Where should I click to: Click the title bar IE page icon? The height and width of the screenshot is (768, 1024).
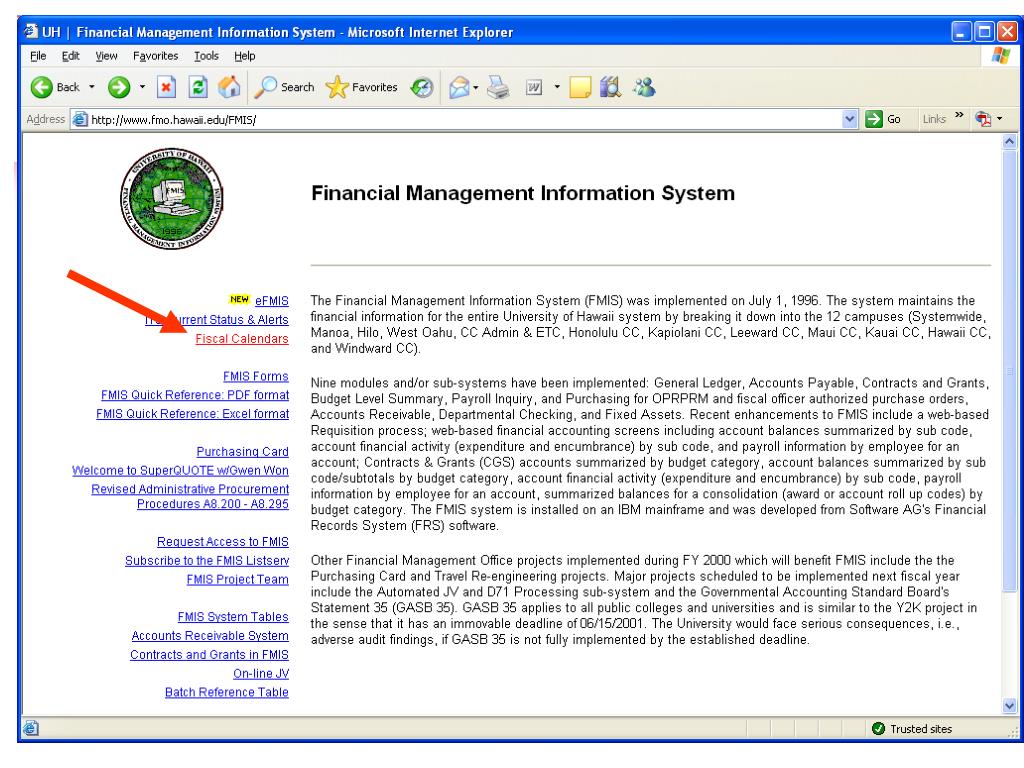(31, 31)
